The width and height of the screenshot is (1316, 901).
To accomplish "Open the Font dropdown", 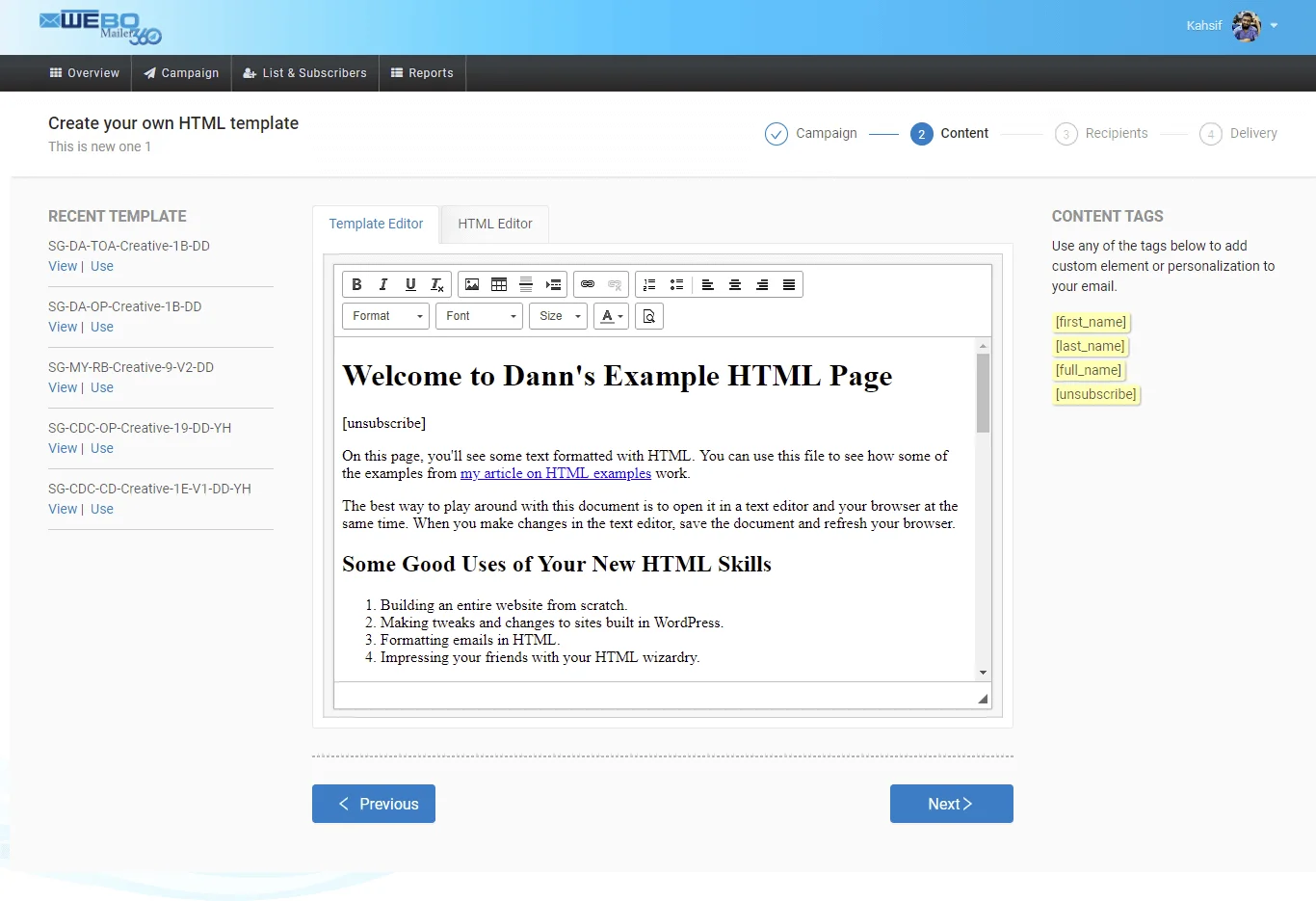I will click(479, 316).
